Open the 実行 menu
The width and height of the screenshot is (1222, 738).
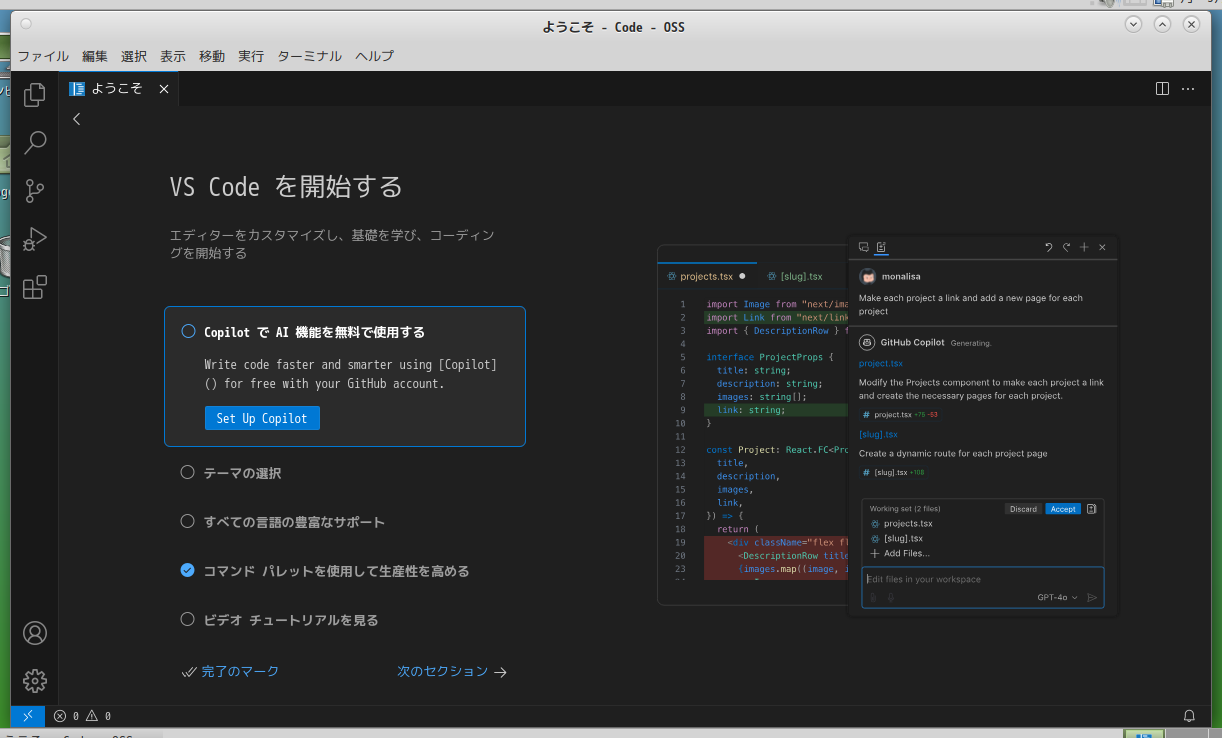pos(251,56)
